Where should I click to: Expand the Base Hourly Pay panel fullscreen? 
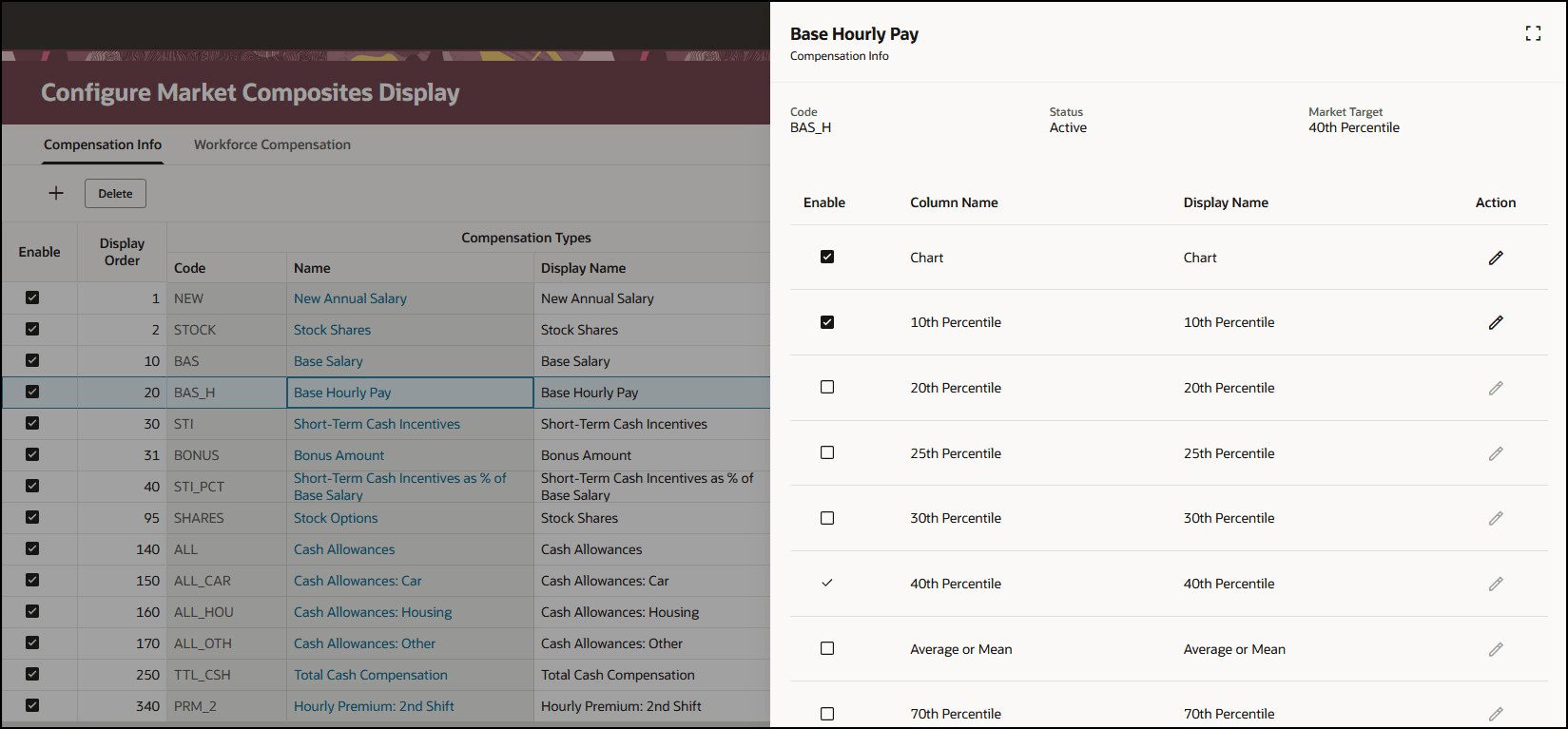[x=1533, y=34]
